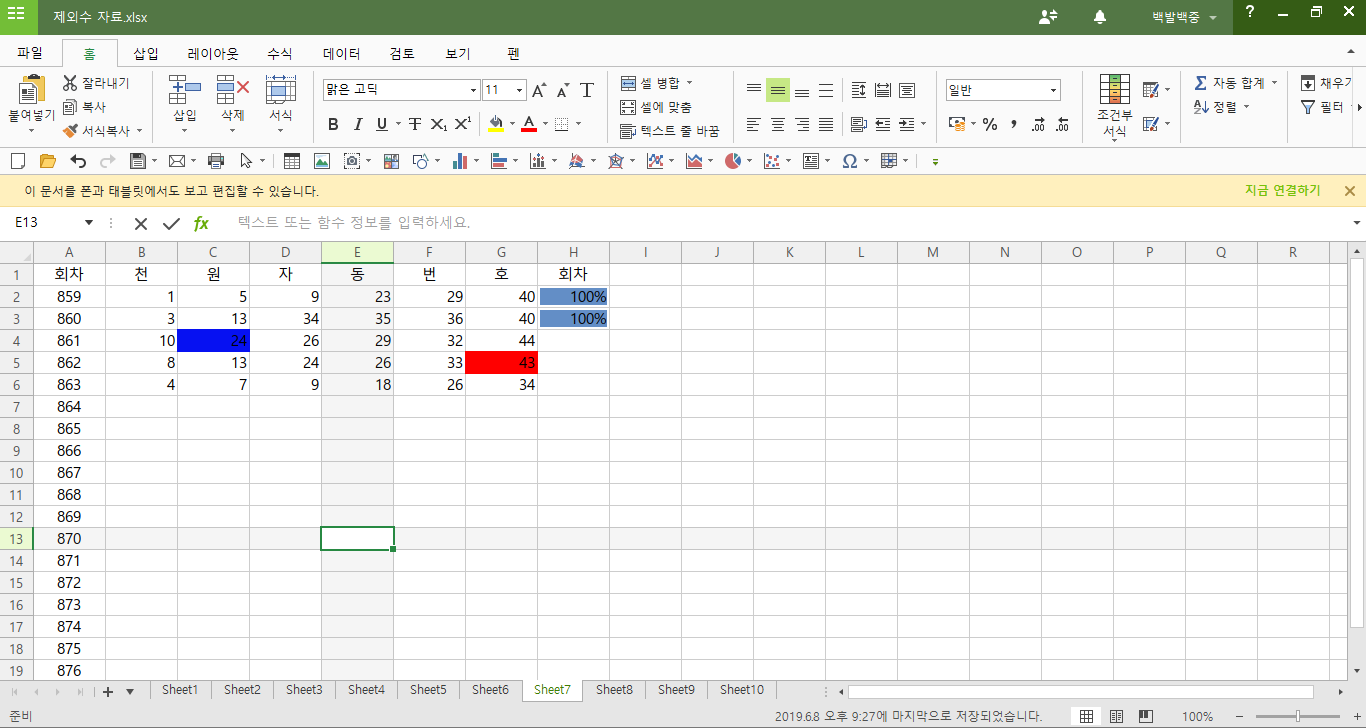Open the 수식 (Formulas) ribbon tab

[x=280, y=54]
